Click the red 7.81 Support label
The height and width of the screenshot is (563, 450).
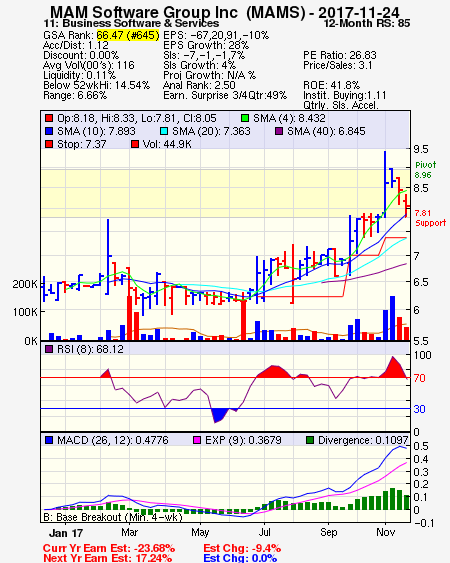(430, 218)
